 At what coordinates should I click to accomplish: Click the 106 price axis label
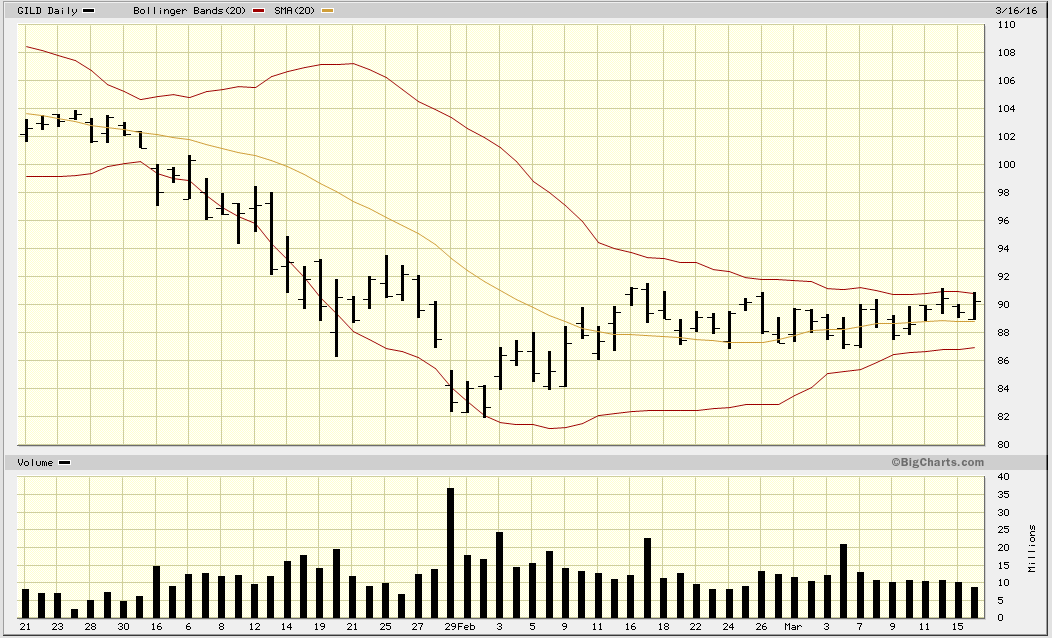tap(1006, 81)
